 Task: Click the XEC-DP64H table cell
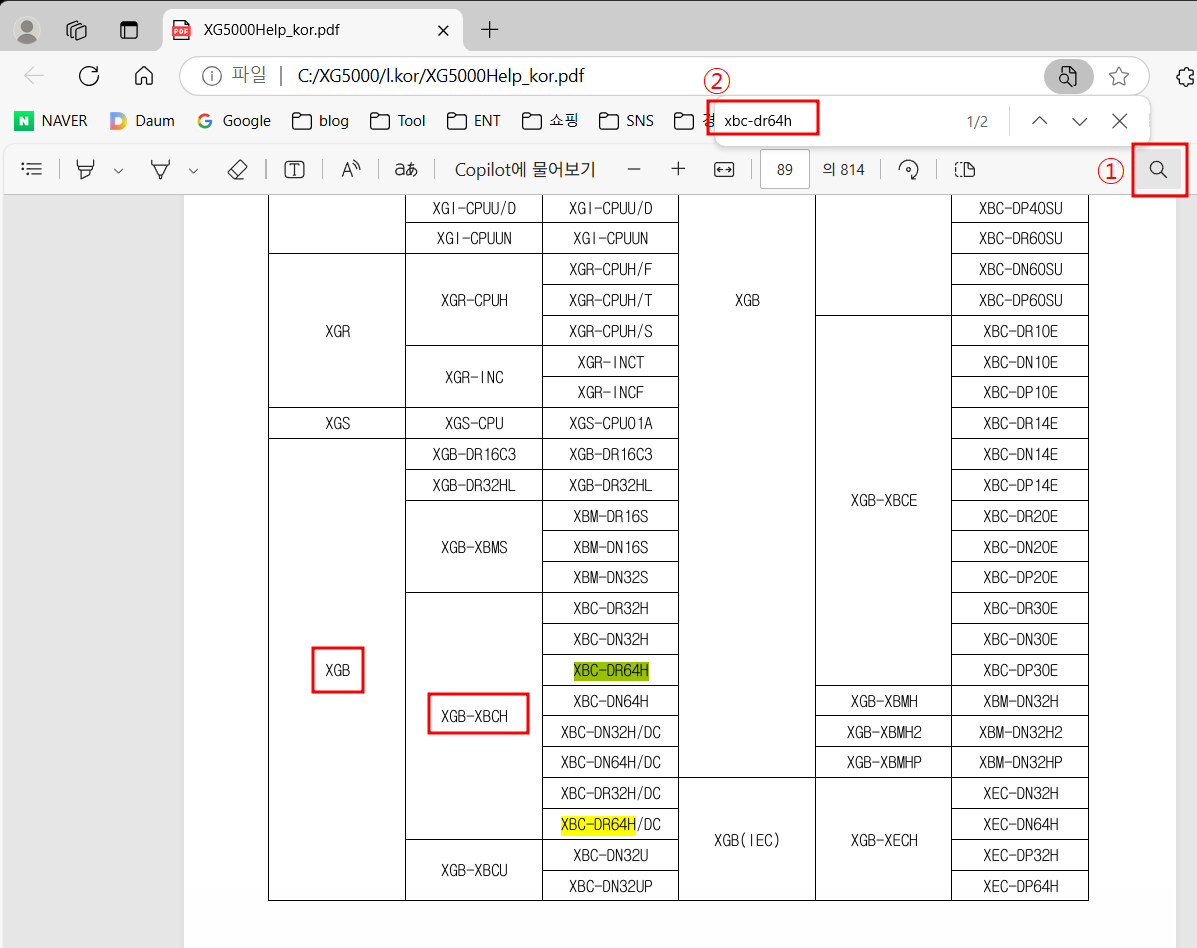pyautogui.click(x=1020, y=886)
